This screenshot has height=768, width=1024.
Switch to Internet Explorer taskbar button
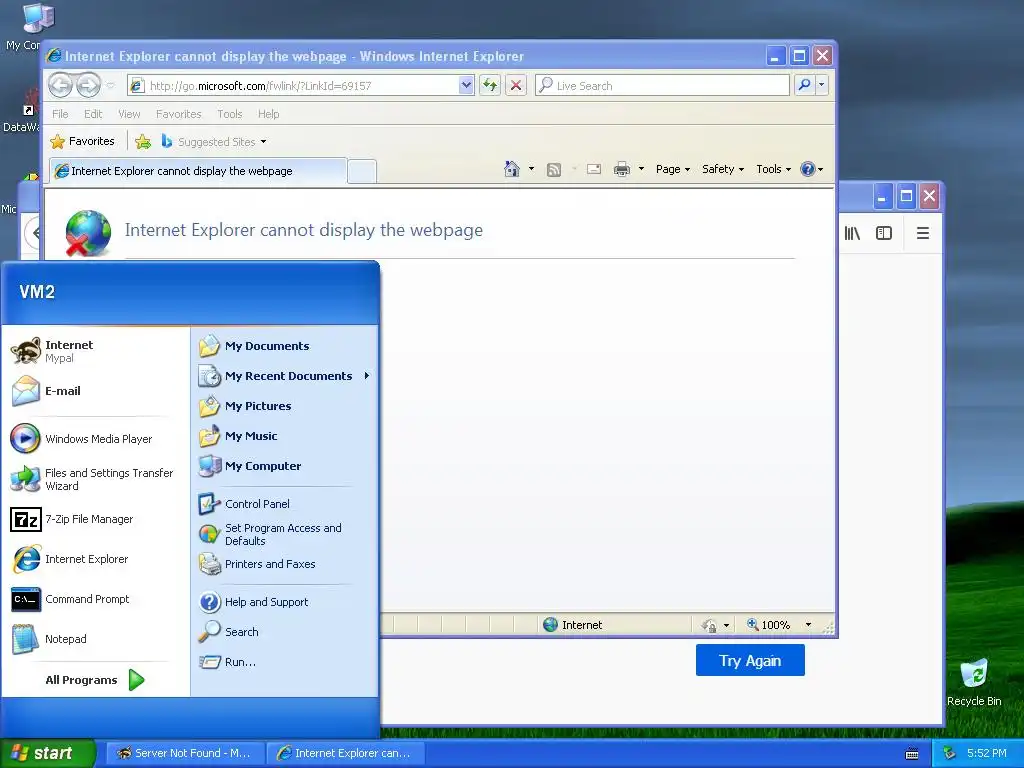(x=345, y=753)
